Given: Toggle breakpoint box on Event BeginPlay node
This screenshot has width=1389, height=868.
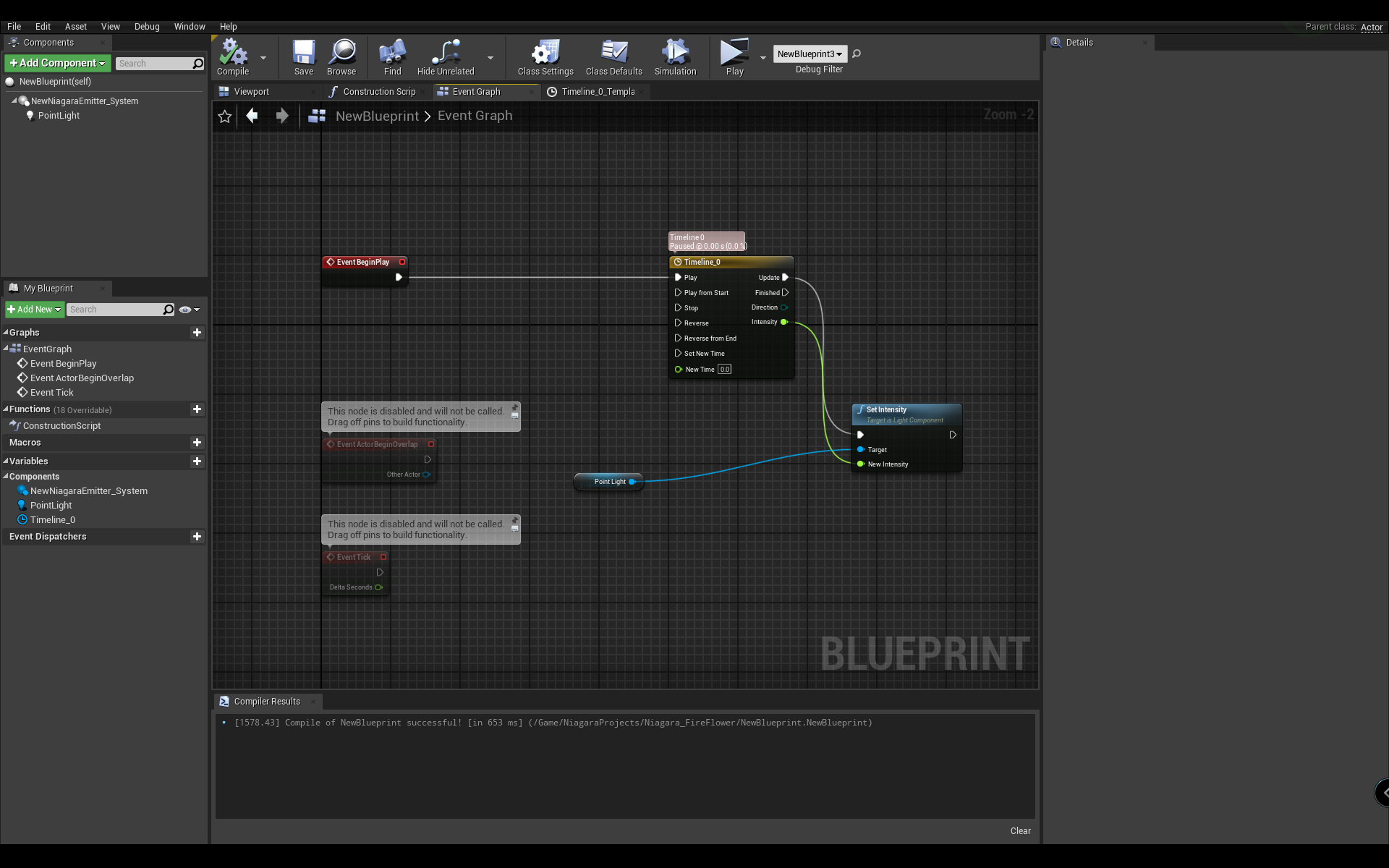Looking at the screenshot, I should (x=402, y=262).
